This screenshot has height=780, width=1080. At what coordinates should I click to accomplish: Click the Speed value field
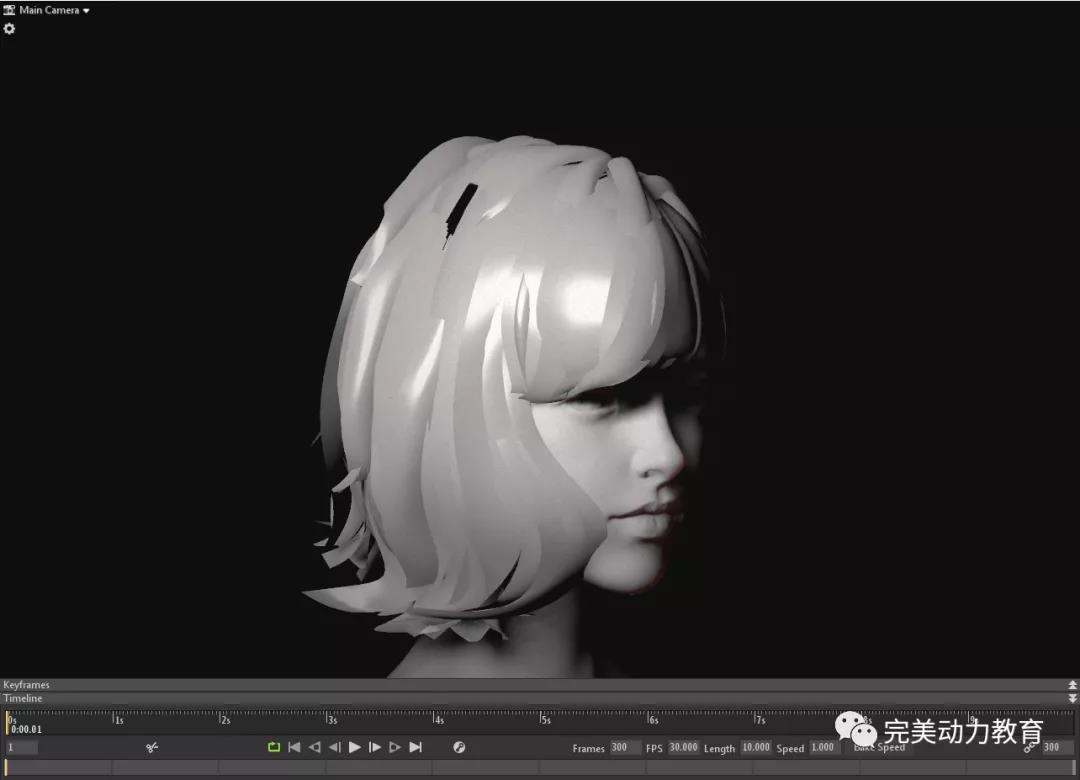[x=823, y=748]
